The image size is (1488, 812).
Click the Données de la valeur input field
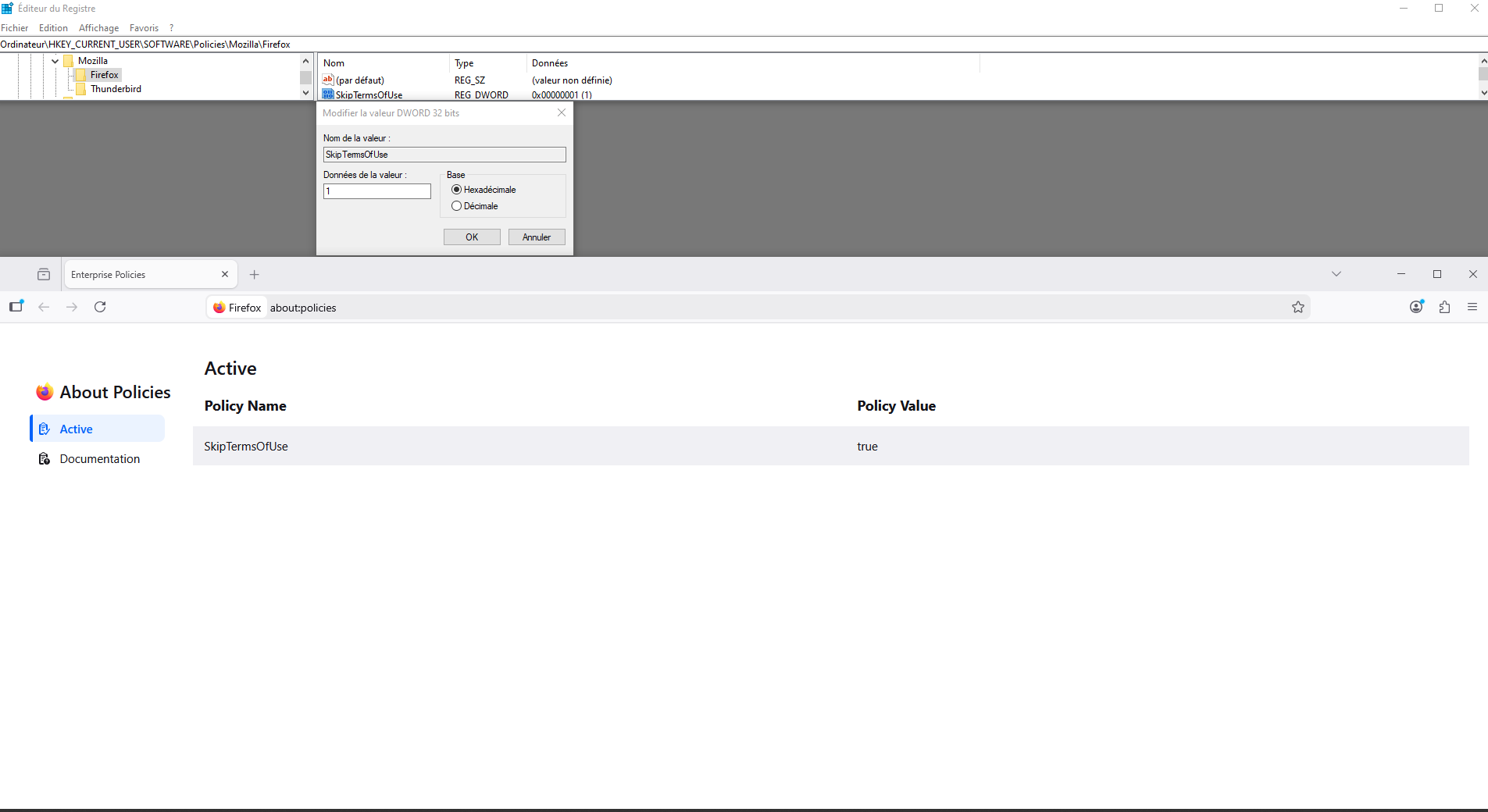click(x=377, y=191)
